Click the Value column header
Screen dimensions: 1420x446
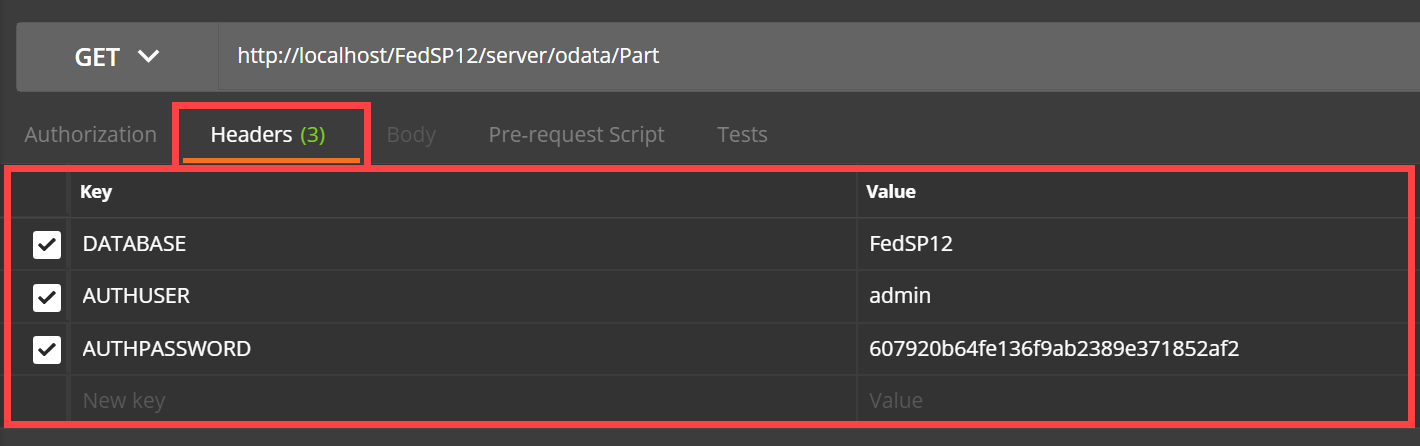click(890, 192)
